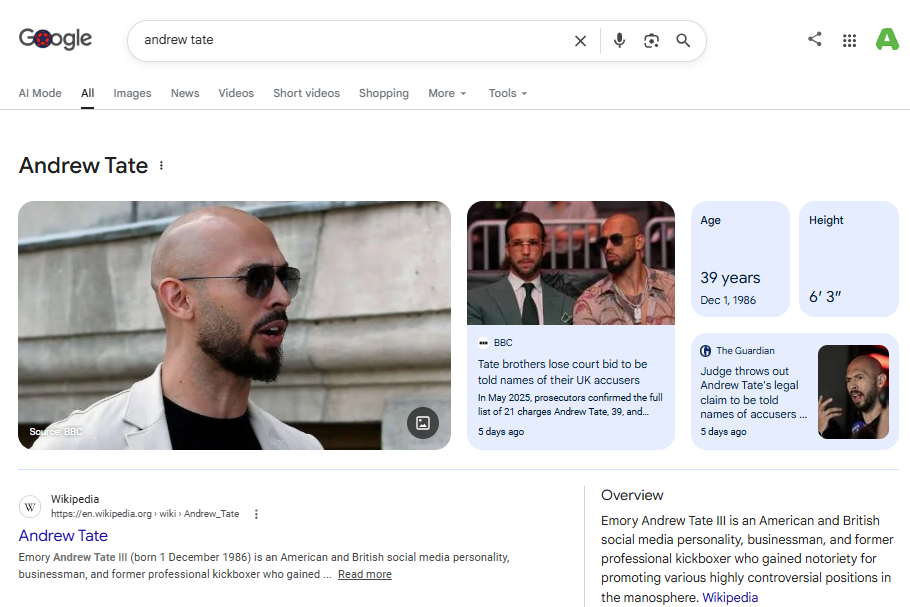Click the Height card showing 6' 3"
Image resolution: width=910 pixels, height=607 pixels.
click(849, 259)
